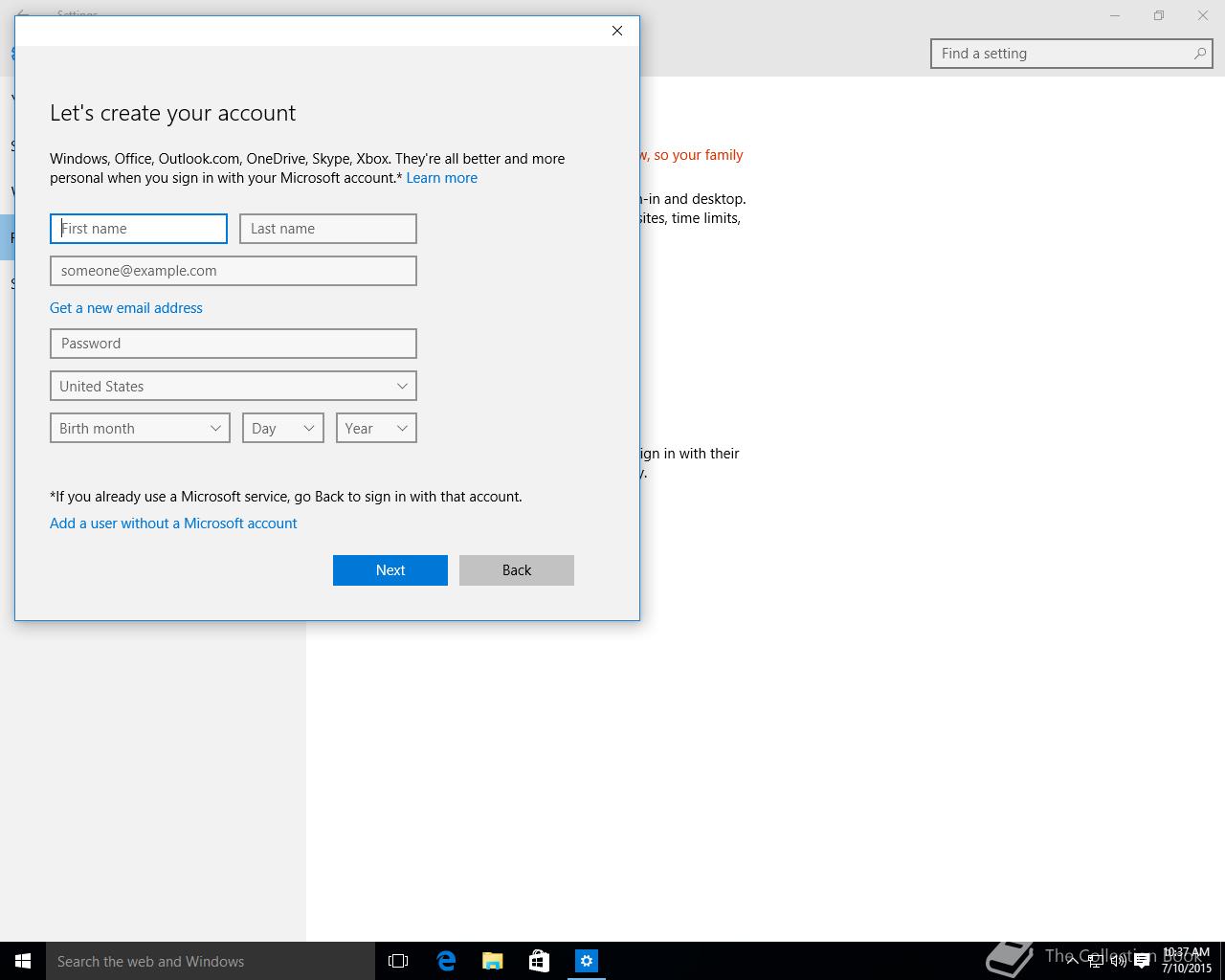Open the United States country dropdown
Viewport: 1225px width, 980px height.
click(234, 386)
